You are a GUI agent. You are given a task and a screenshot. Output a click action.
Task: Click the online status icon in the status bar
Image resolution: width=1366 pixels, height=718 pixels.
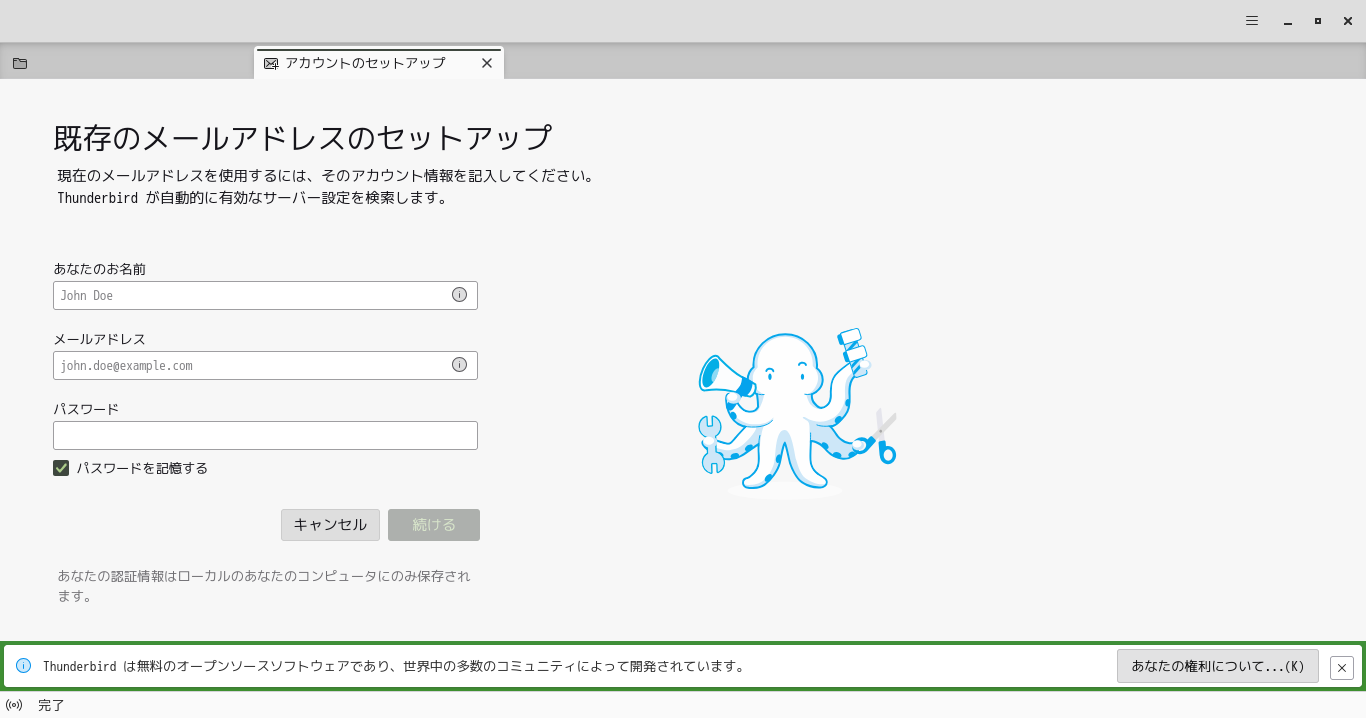coord(14,705)
